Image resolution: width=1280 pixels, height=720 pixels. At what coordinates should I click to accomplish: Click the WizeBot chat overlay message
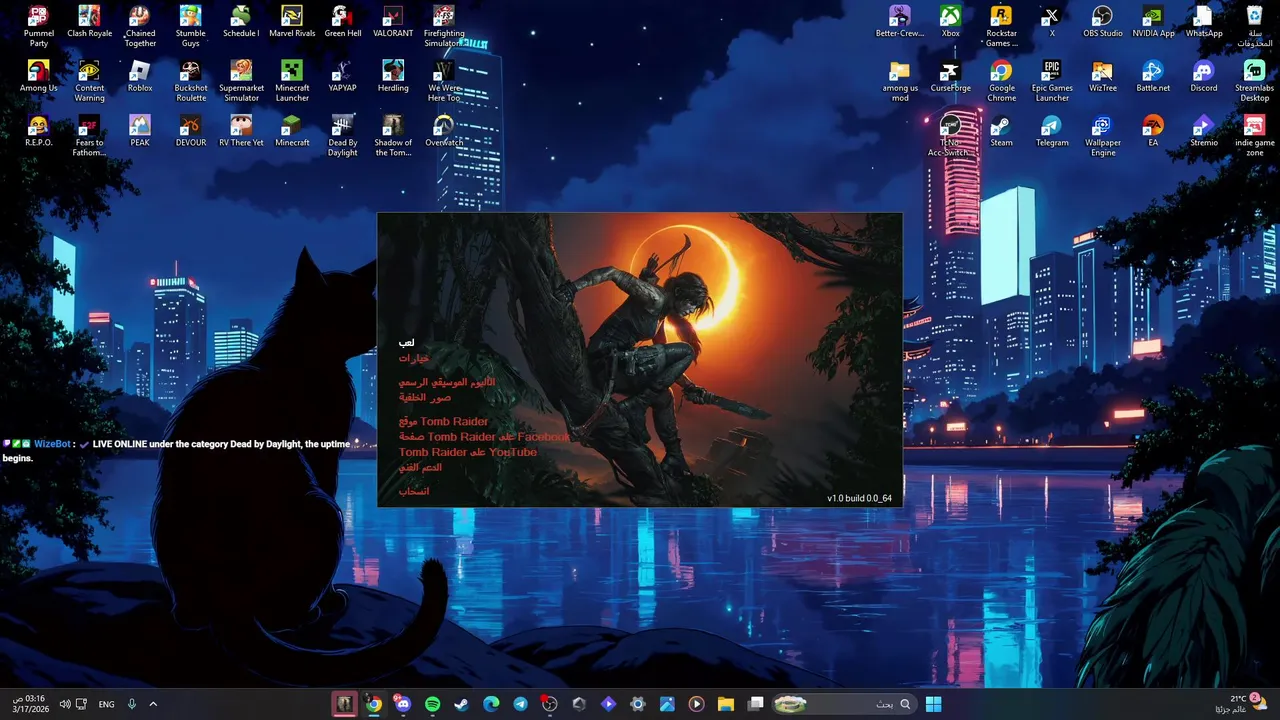(x=177, y=450)
